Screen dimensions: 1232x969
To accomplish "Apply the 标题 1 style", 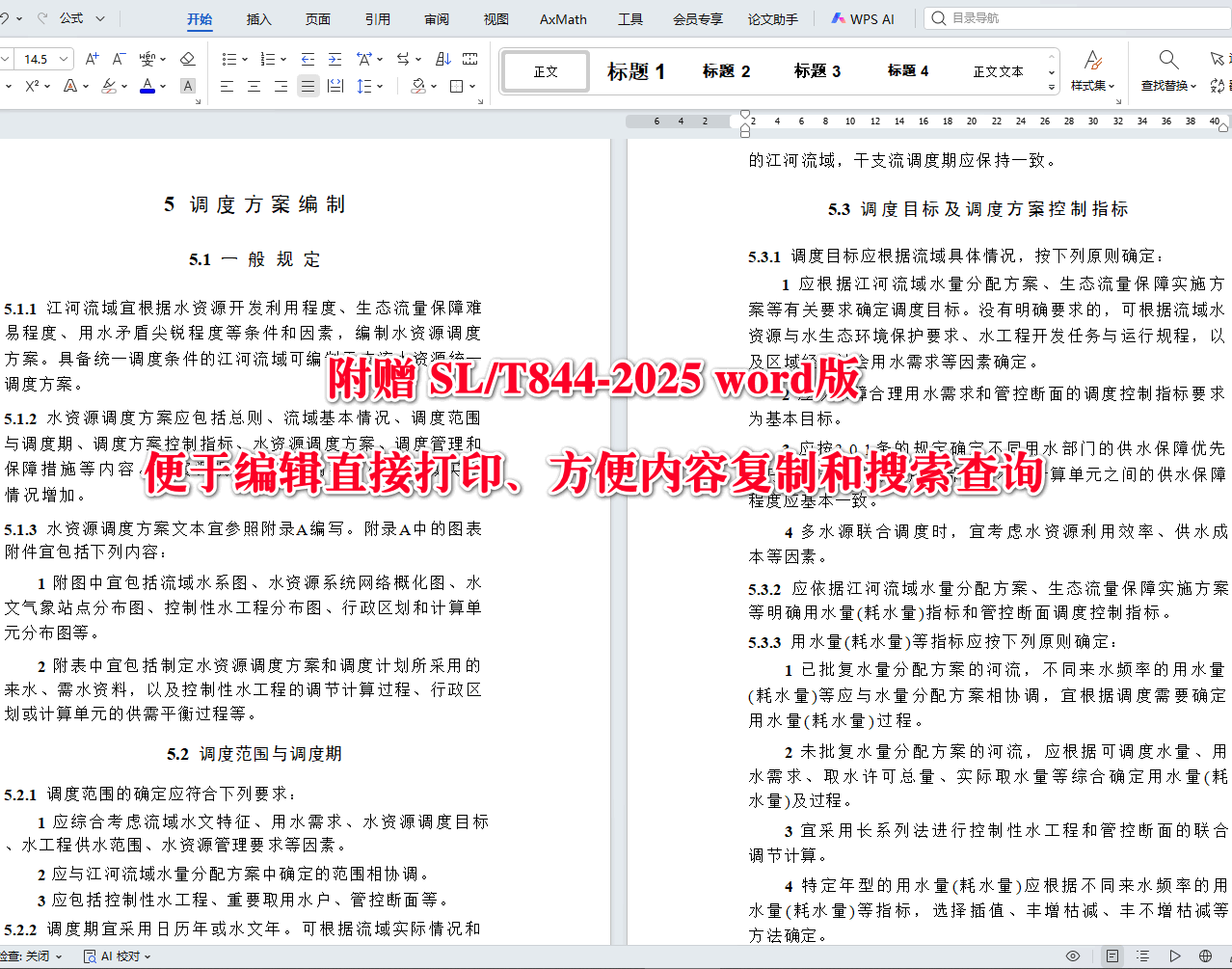I will click(x=635, y=70).
